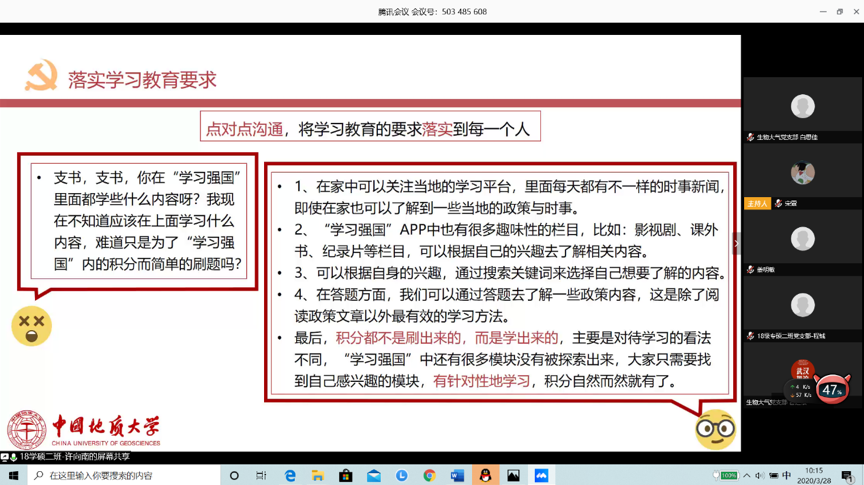Click the Windows Start button
This screenshot has height=485, width=864.
point(14,476)
